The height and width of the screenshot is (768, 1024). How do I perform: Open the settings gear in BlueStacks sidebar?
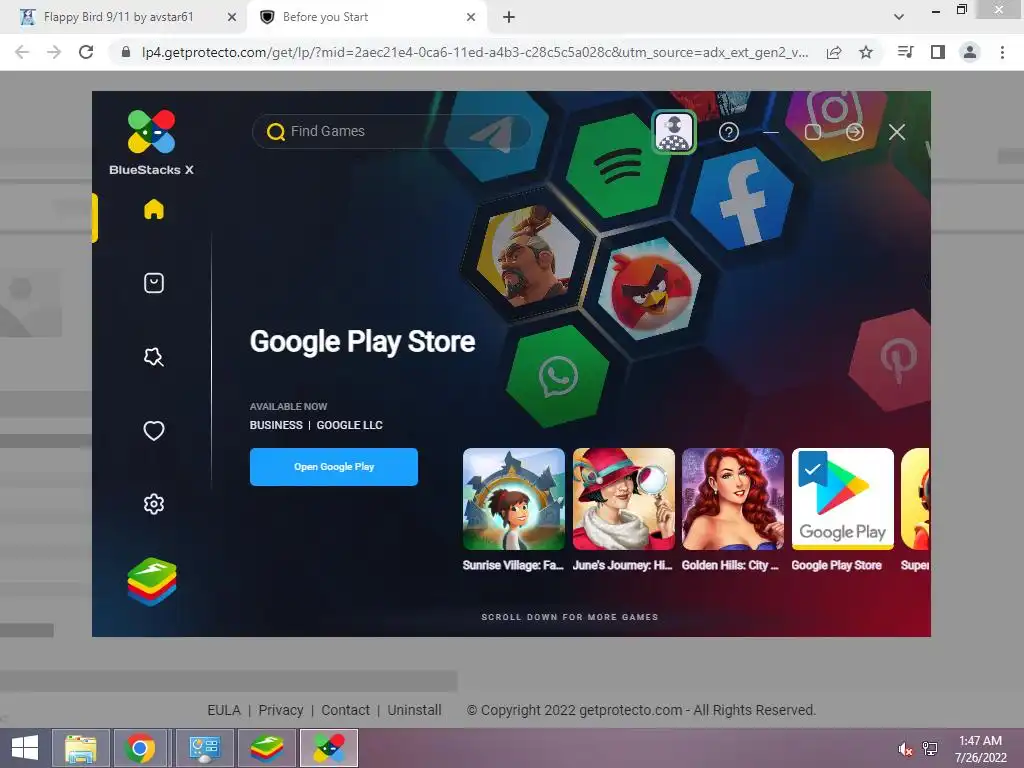tap(153, 504)
